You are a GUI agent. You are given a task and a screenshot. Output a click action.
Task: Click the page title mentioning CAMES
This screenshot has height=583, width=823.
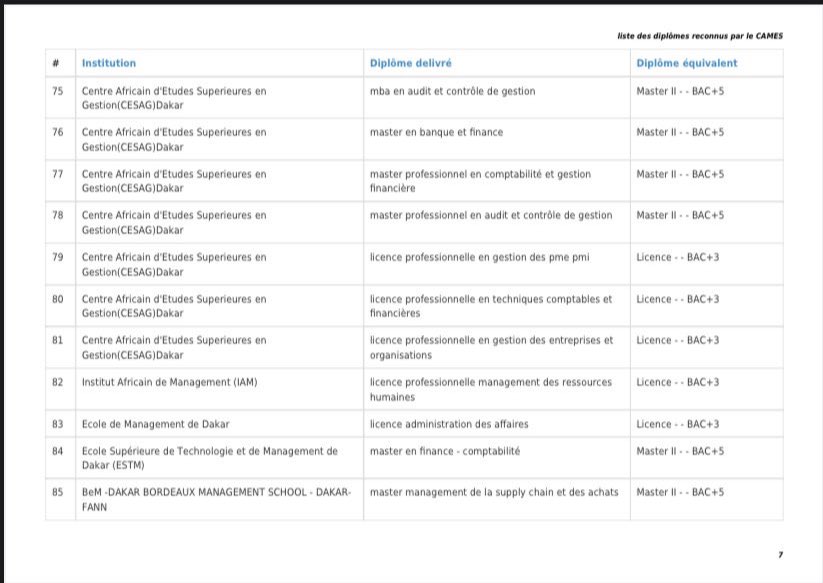pyautogui.click(x=700, y=36)
